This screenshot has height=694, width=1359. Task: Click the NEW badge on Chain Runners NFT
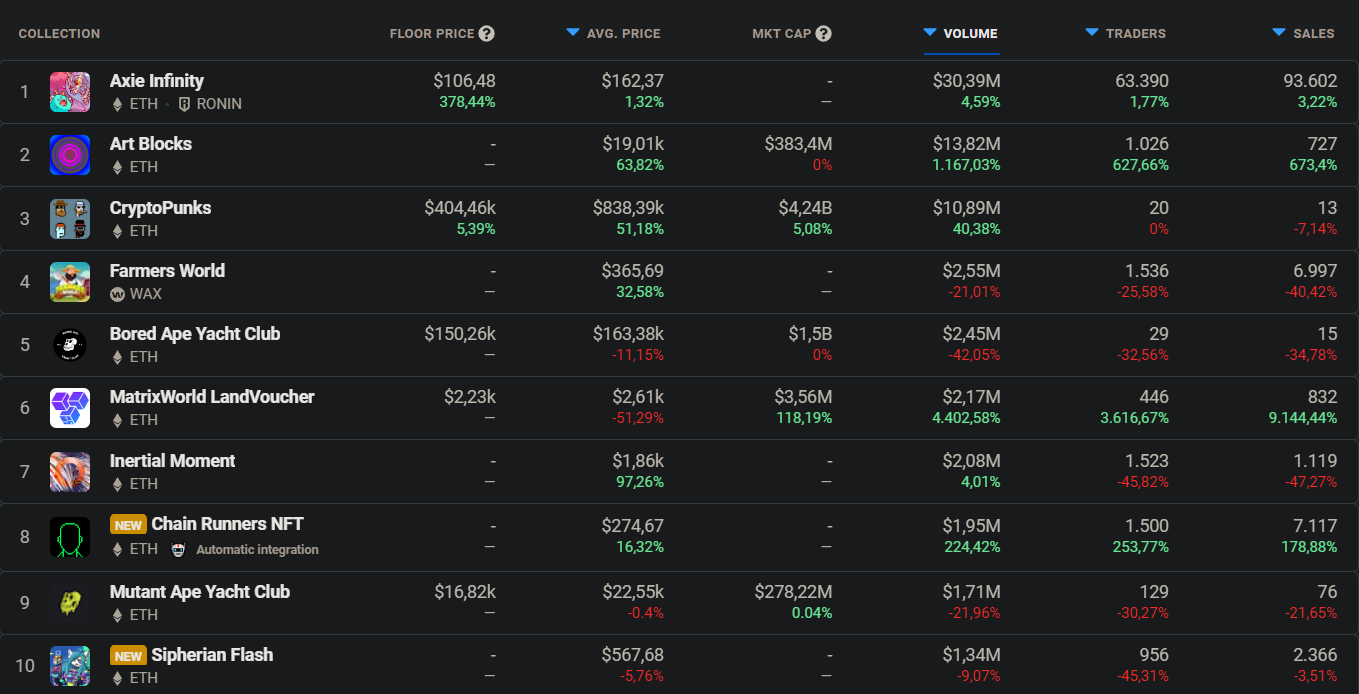point(128,525)
